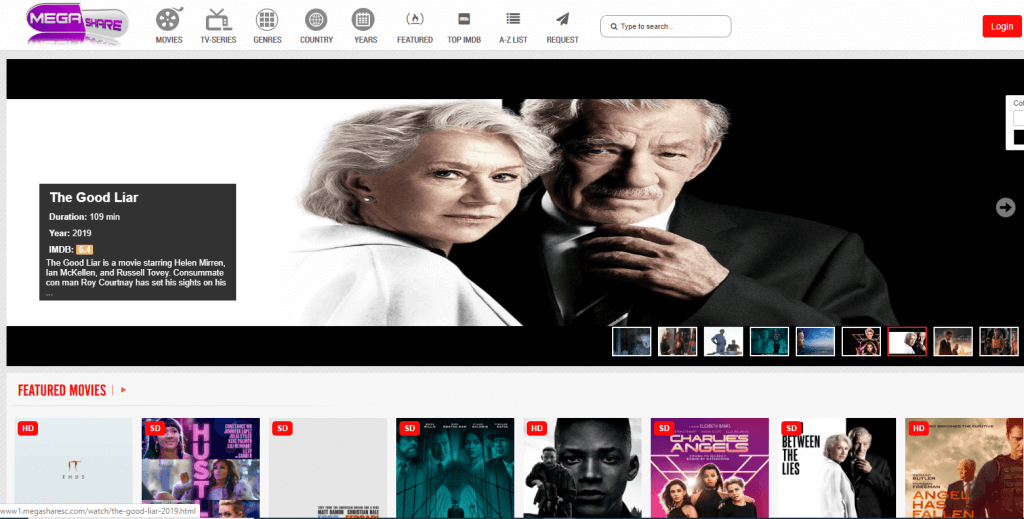Click the Year: 2019 text
The width and height of the screenshot is (1024, 519).
tap(70, 233)
